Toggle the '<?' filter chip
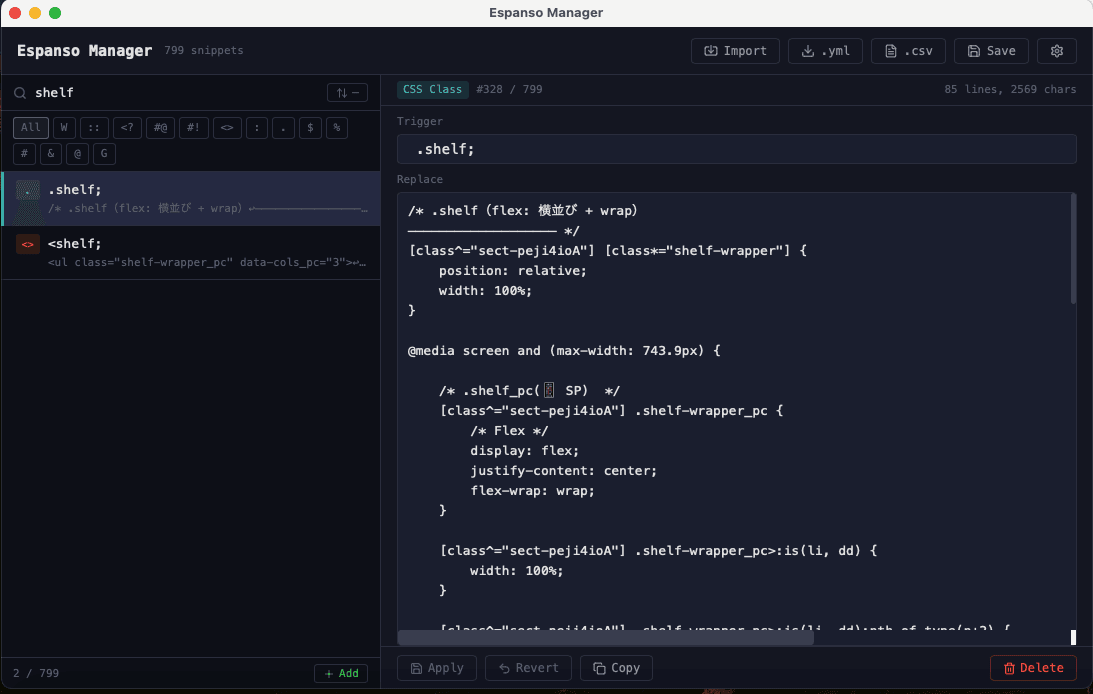 (x=127, y=128)
